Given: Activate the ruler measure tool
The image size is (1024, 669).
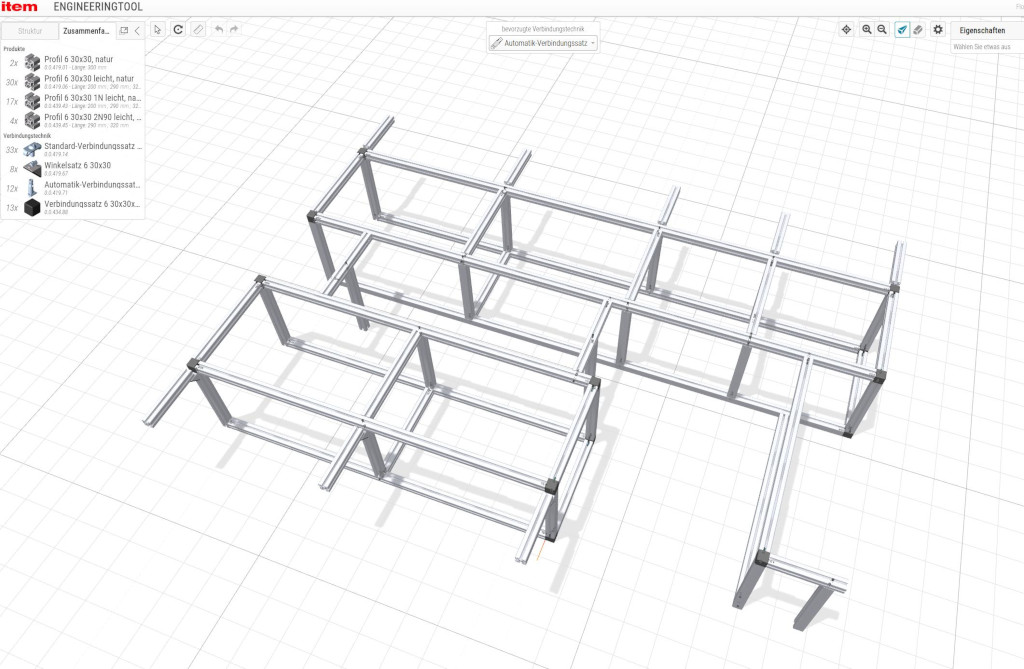Looking at the screenshot, I should [199, 29].
